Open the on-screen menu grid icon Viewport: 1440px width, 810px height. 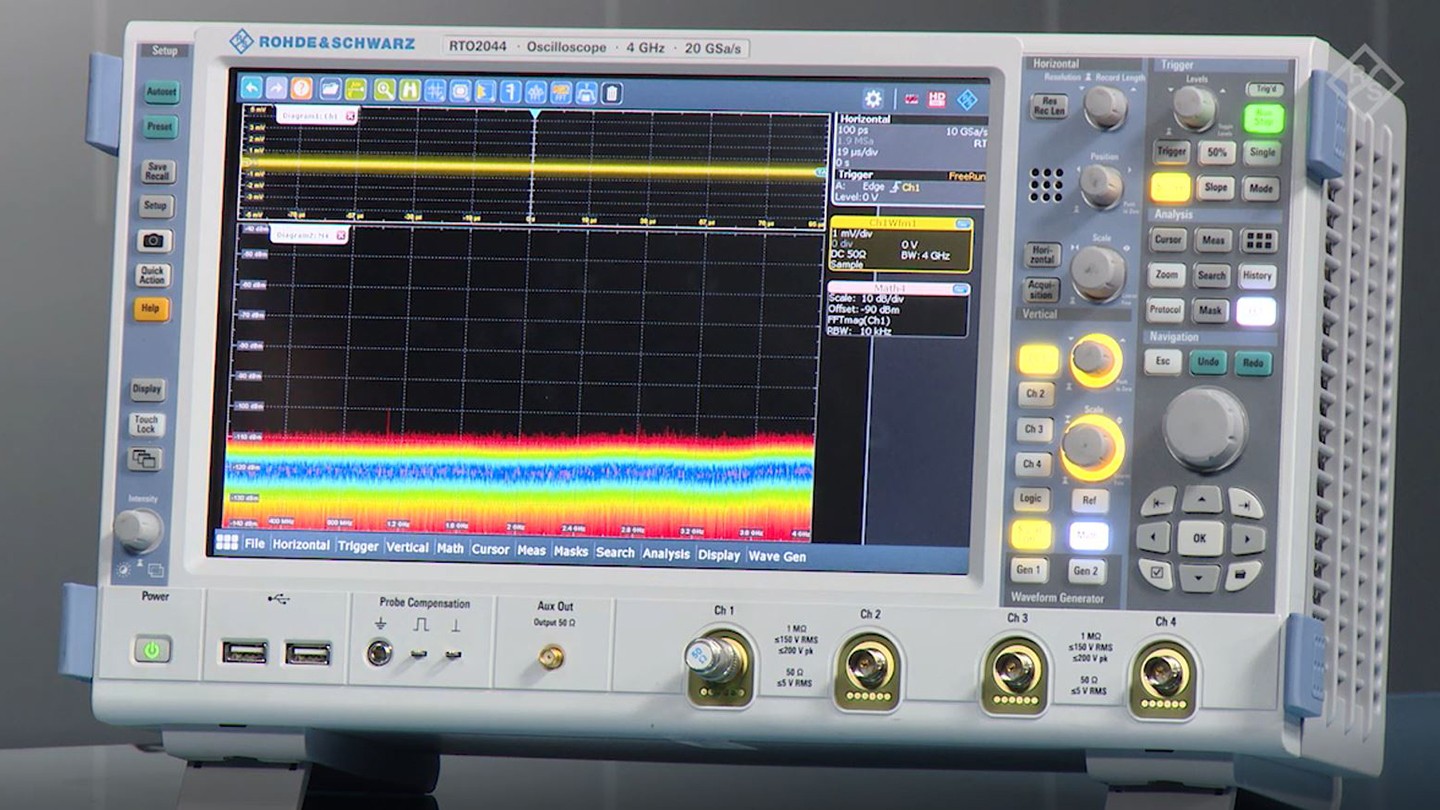[226, 542]
